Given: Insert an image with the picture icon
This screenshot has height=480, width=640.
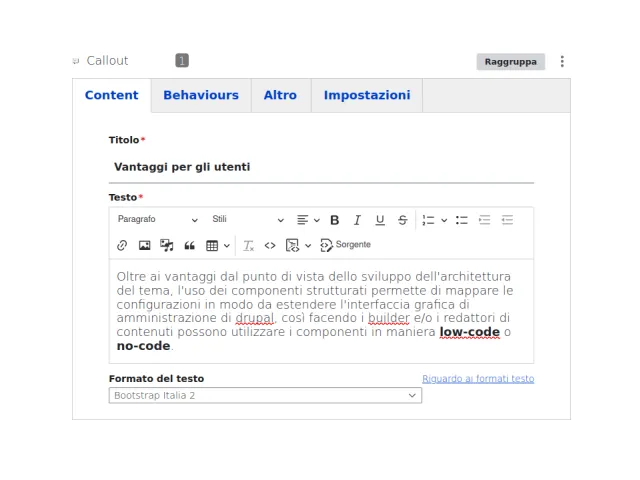Looking at the screenshot, I should pos(144,245).
